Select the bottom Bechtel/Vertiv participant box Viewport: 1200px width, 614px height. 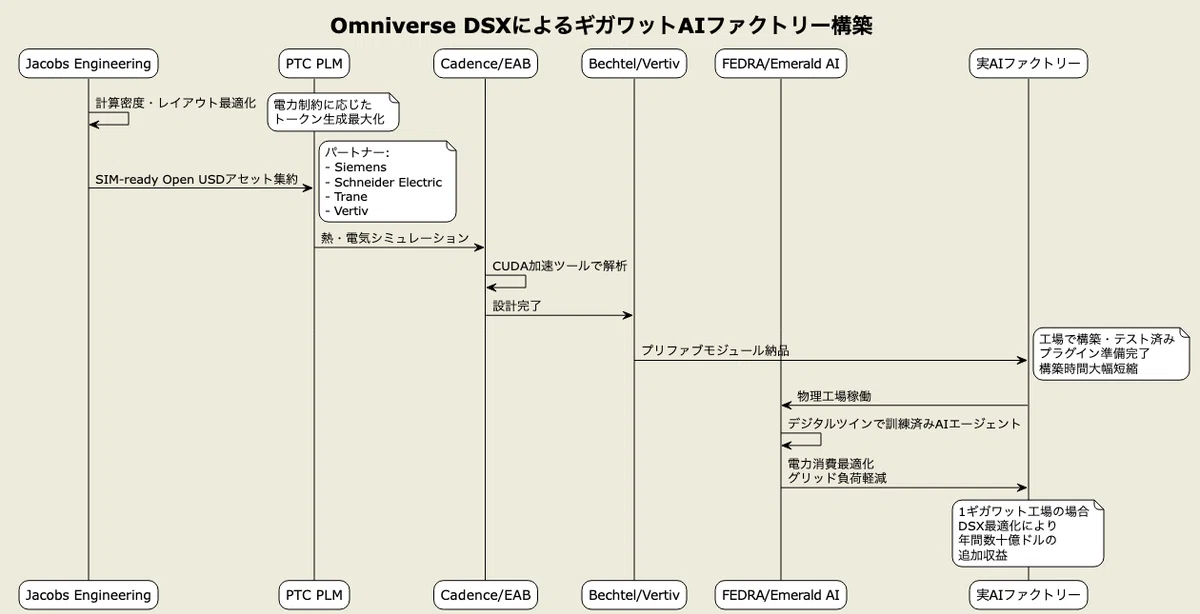click(634, 595)
